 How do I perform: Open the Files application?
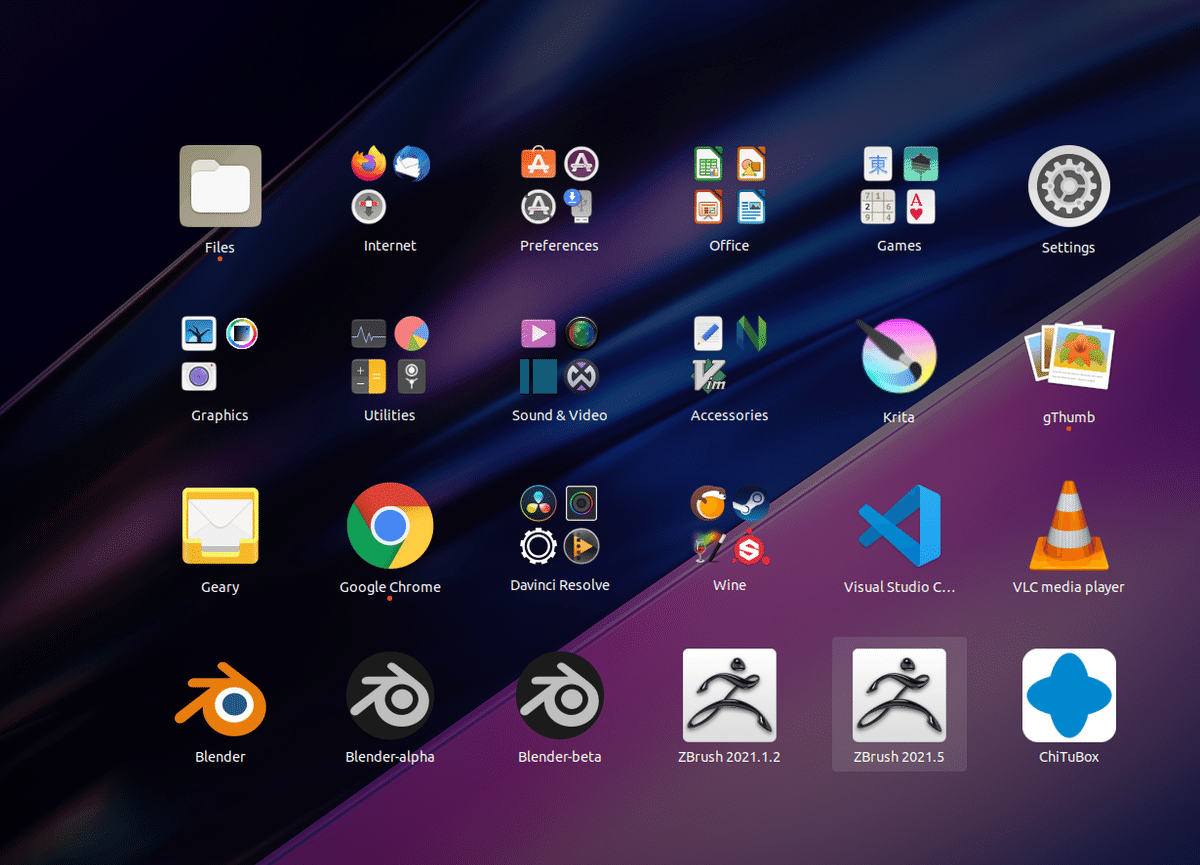(220, 187)
